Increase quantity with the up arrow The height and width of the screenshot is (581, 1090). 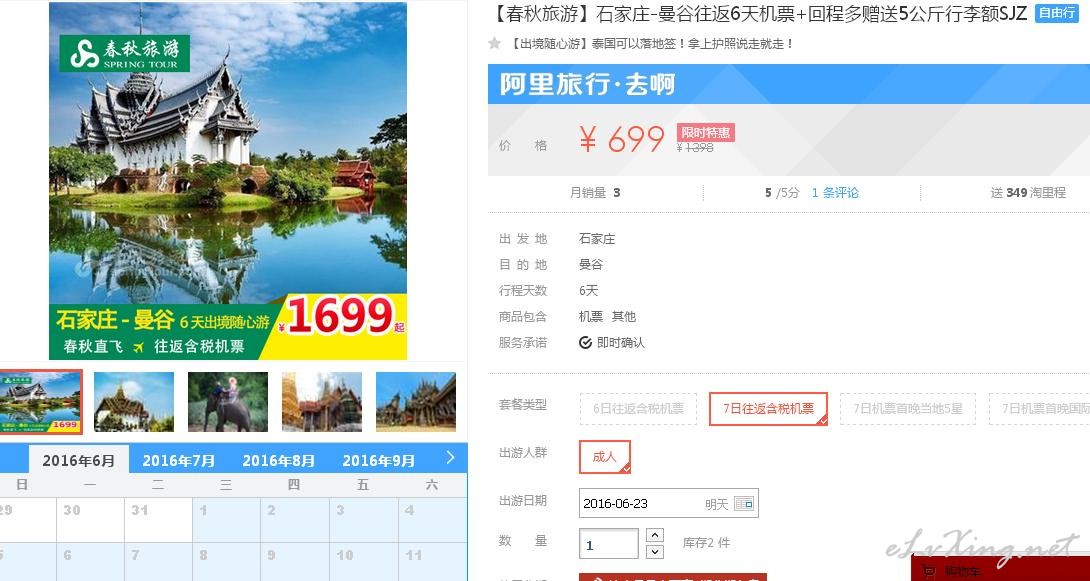click(655, 535)
